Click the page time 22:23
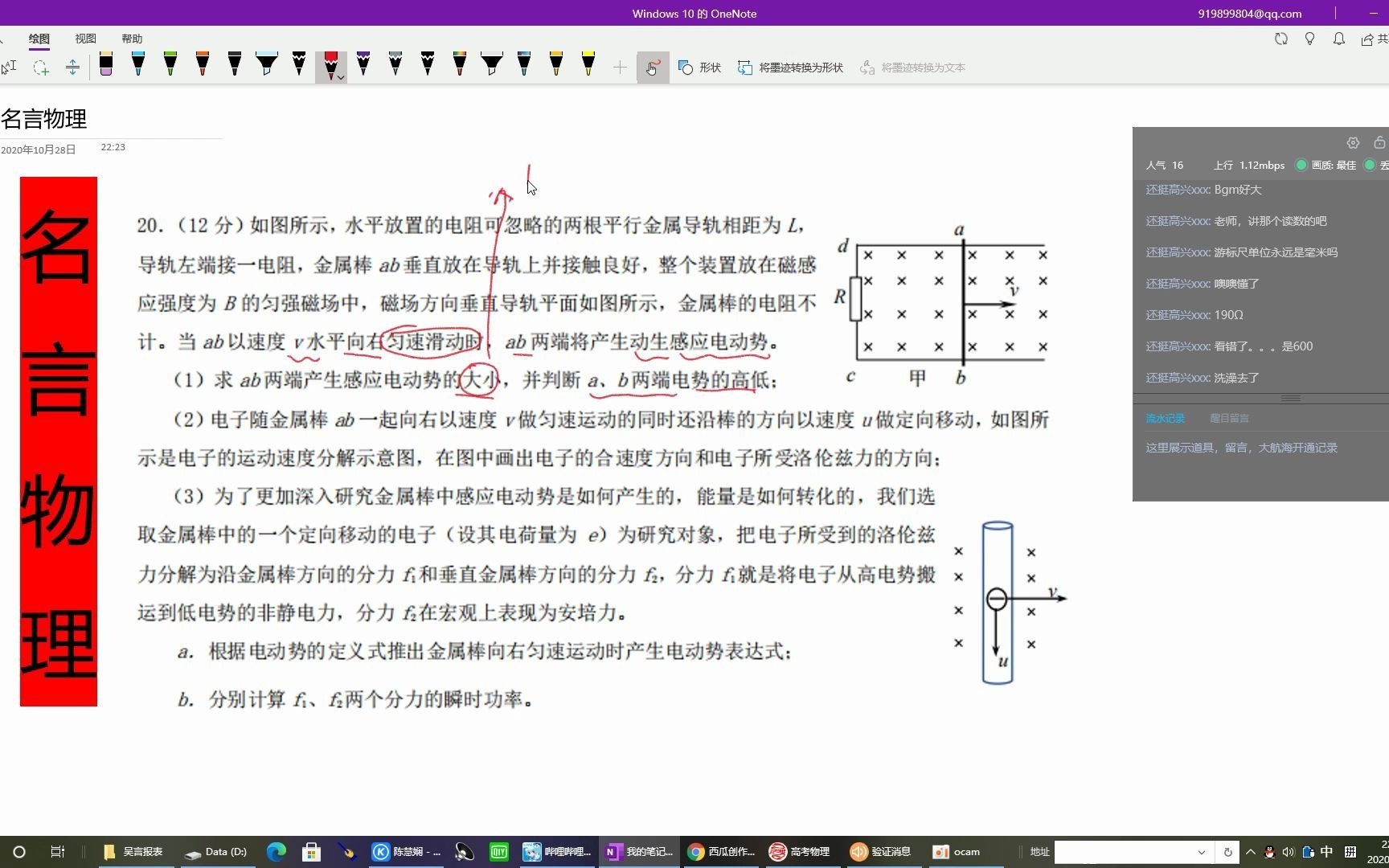This screenshot has height=868, width=1389. click(x=113, y=147)
